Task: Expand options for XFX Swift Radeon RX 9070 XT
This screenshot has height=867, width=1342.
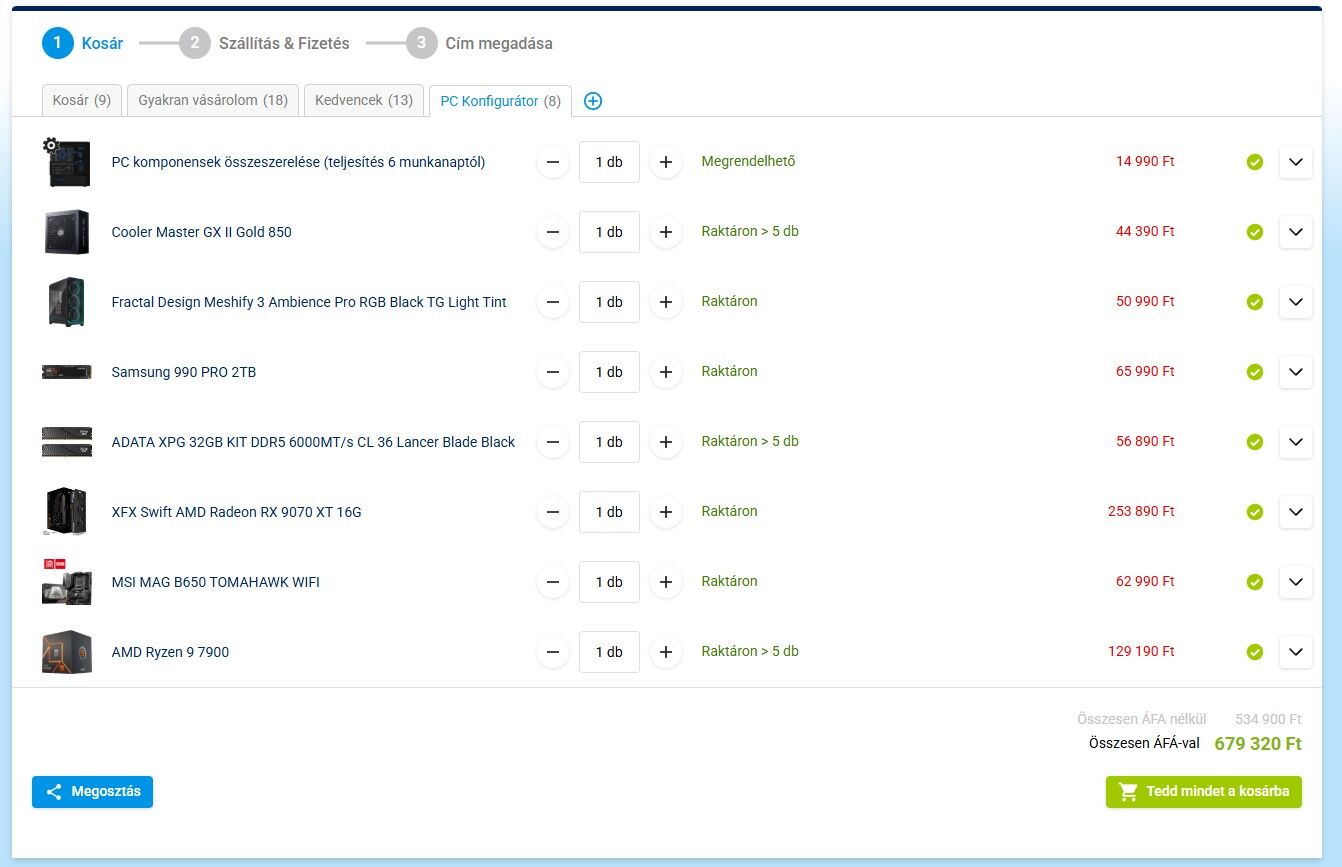Action: point(1296,512)
